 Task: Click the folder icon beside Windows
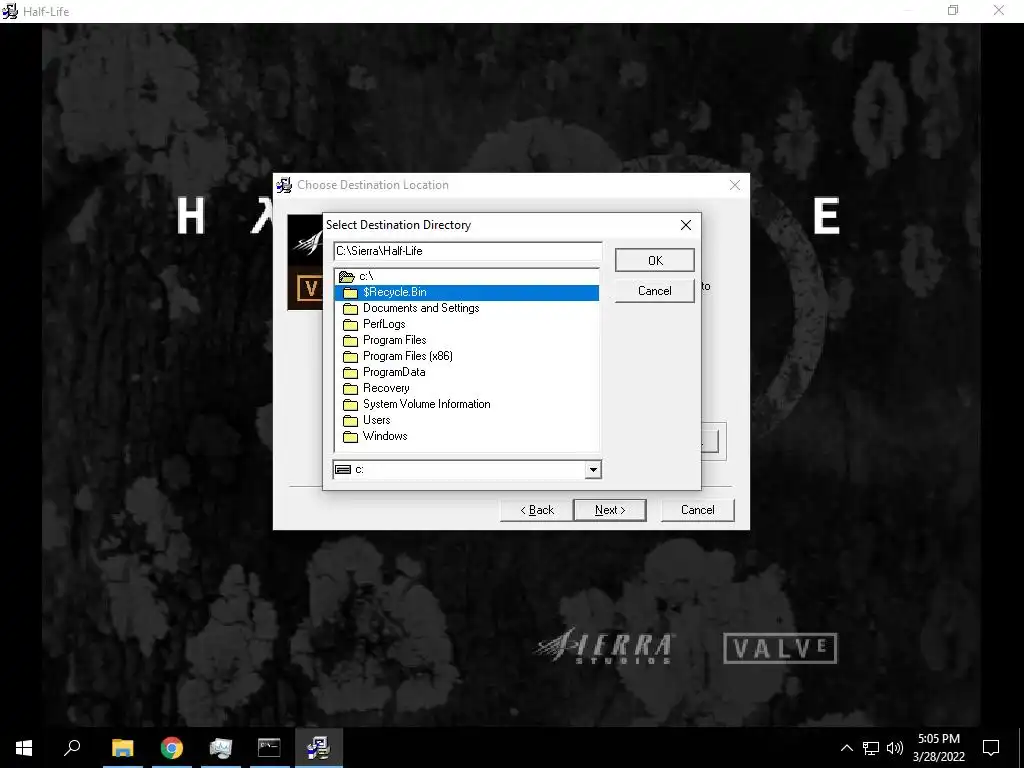tap(351, 437)
